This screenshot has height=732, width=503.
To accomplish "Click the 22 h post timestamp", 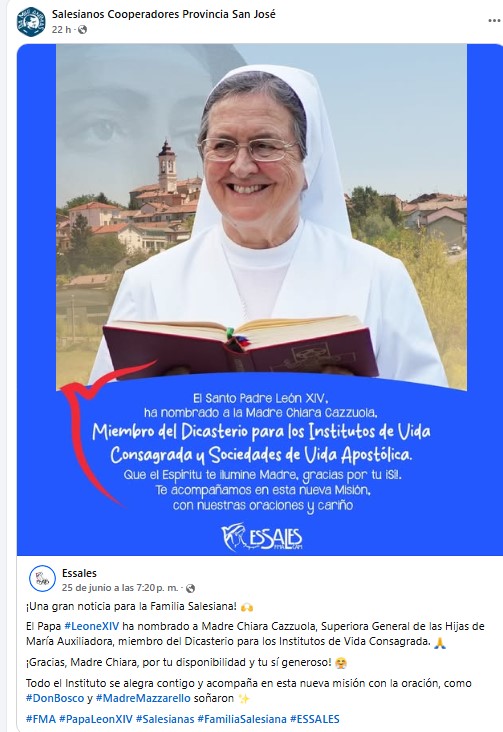I will tap(61, 30).
